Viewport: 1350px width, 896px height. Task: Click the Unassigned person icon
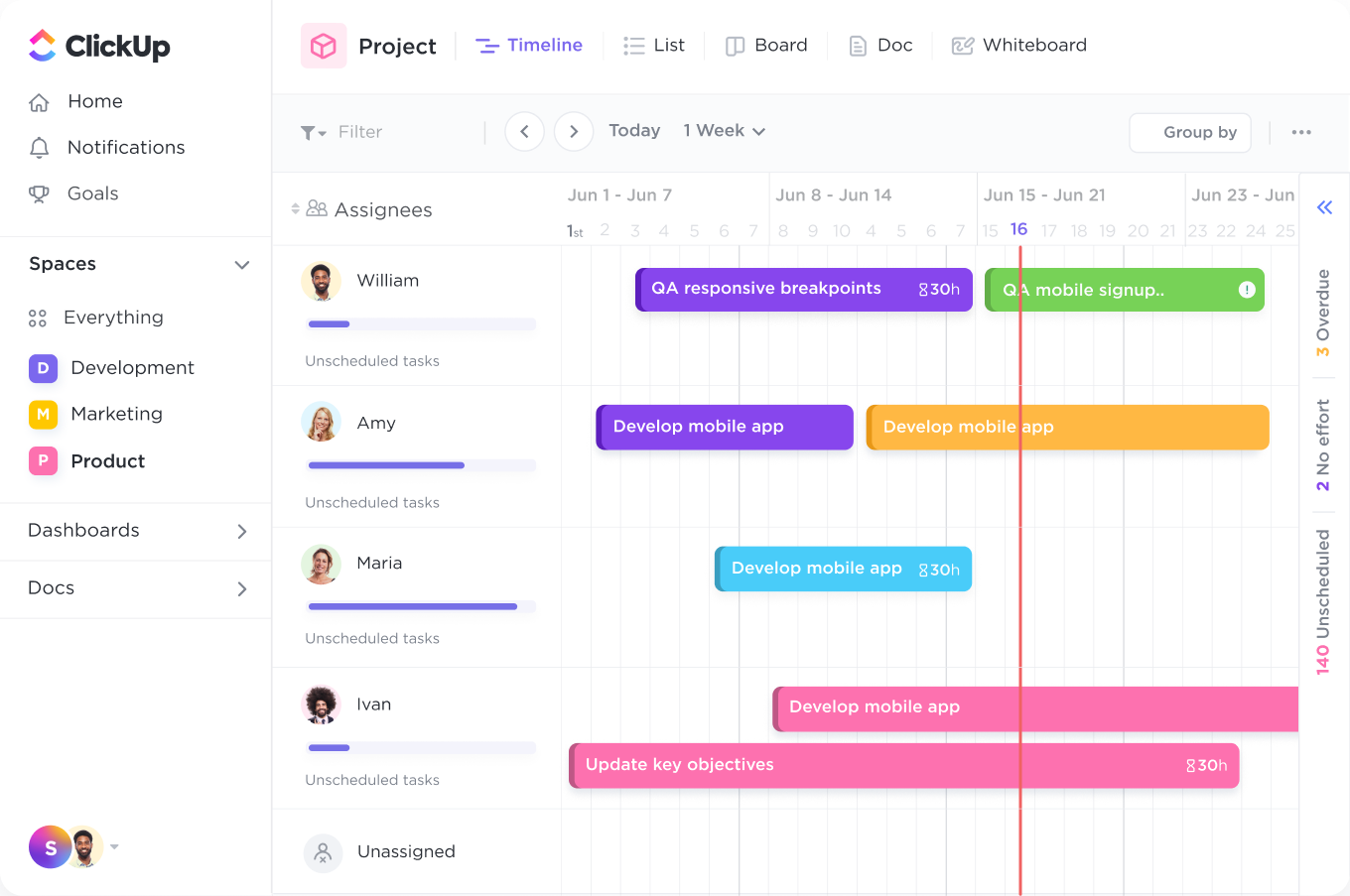323,852
